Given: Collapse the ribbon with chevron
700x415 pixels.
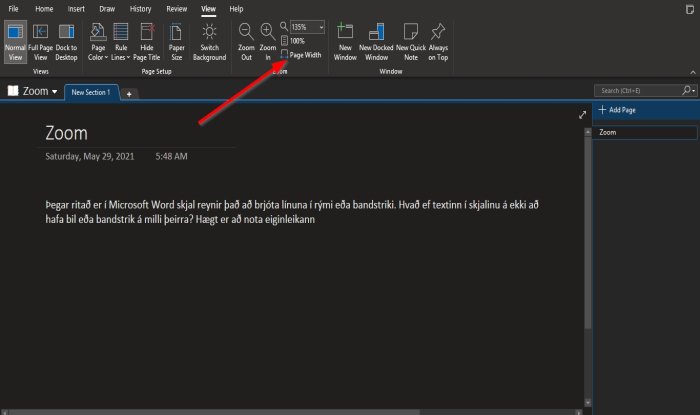Looking at the screenshot, I should [692, 72].
